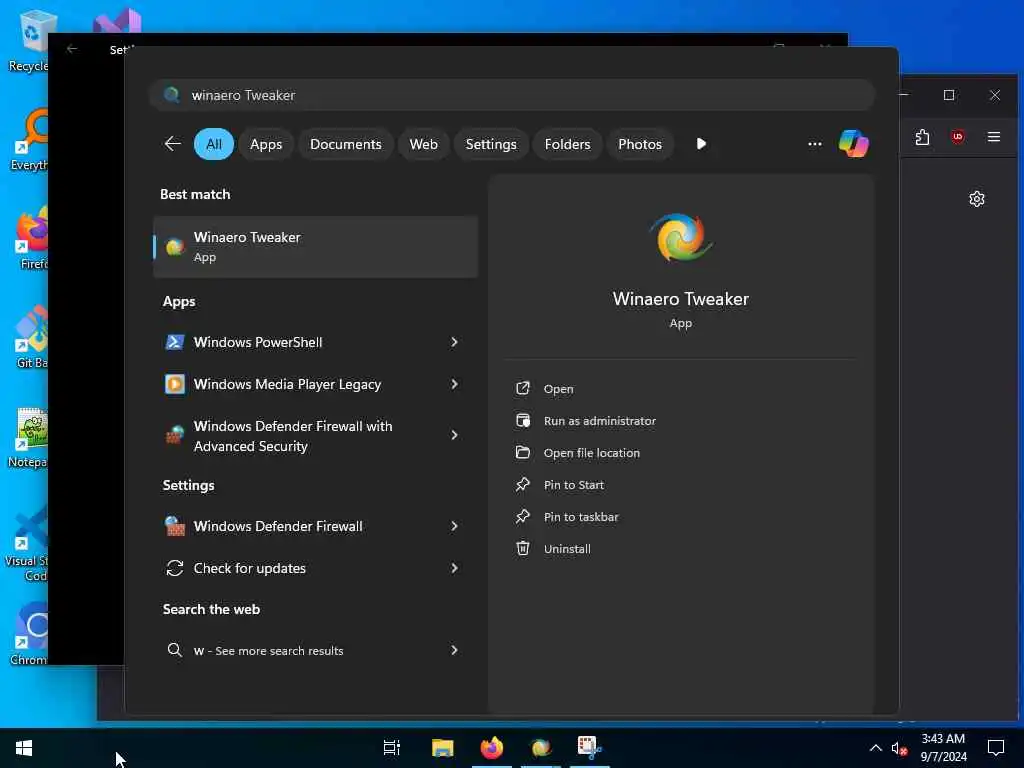The image size is (1024, 768).
Task: Open the notification center icon
Action: point(996,748)
